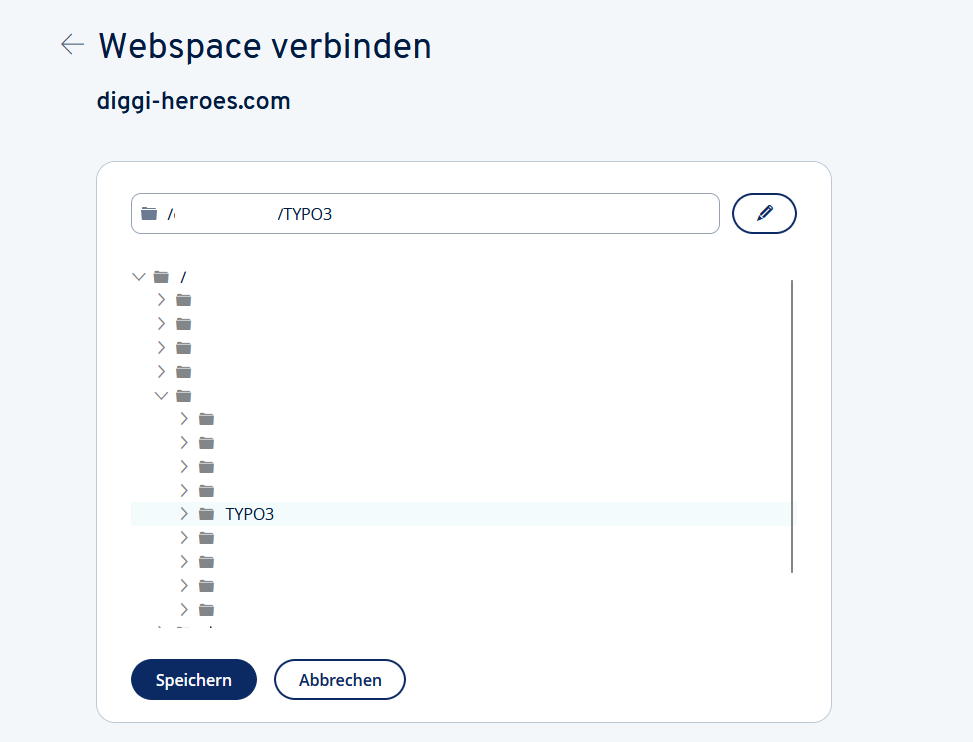This screenshot has width=973, height=742.
Task: Expand the folder directly above TYPO3
Action: pos(184,491)
